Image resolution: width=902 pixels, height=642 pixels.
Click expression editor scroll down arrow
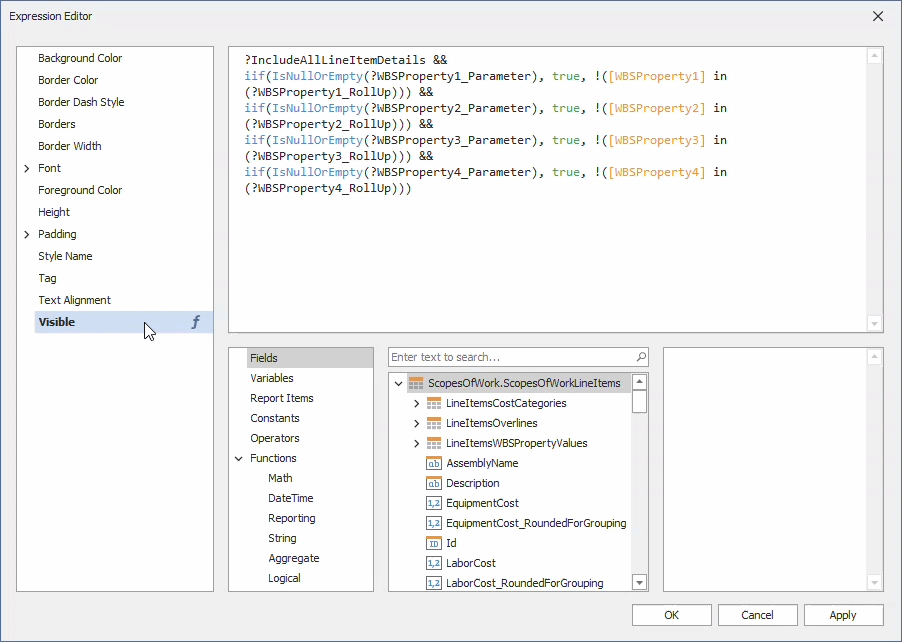(874, 324)
